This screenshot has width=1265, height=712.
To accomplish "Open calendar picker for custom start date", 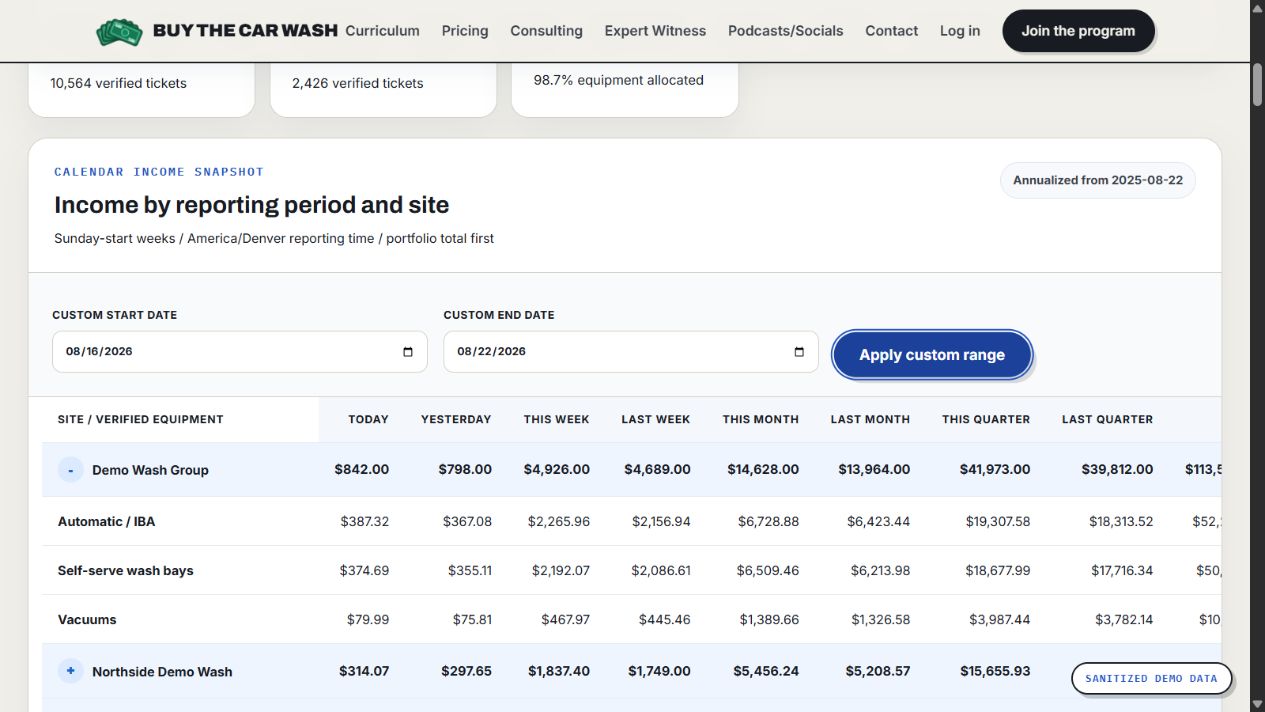I will 408,352.
